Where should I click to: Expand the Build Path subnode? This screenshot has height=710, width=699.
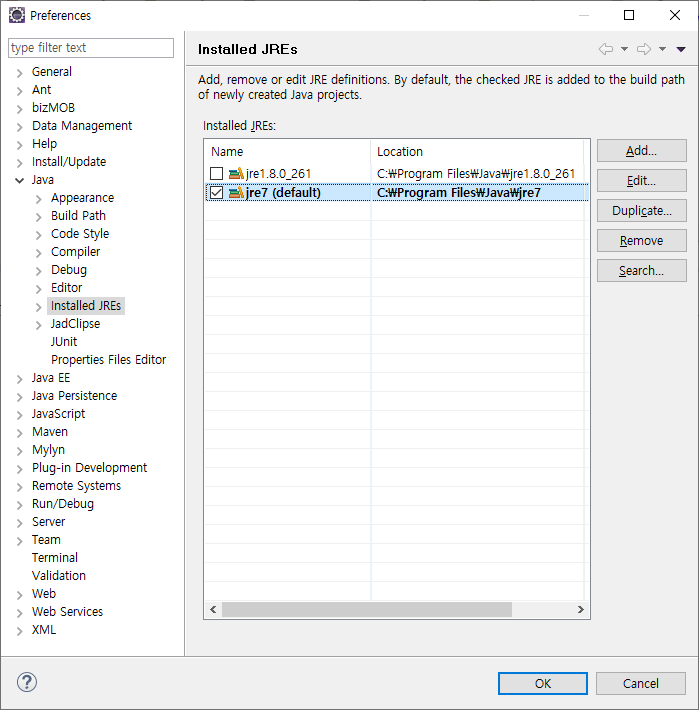39,217
